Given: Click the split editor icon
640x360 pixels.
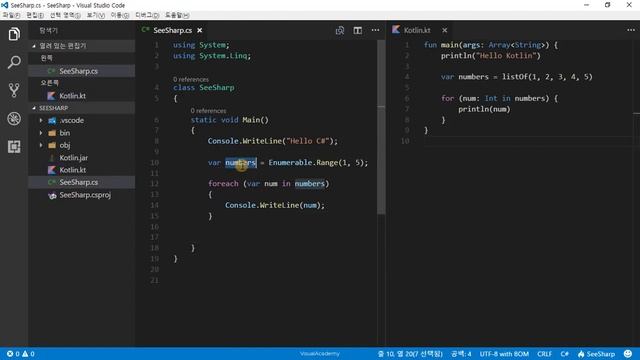Looking at the screenshot, I should (x=358, y=31).
